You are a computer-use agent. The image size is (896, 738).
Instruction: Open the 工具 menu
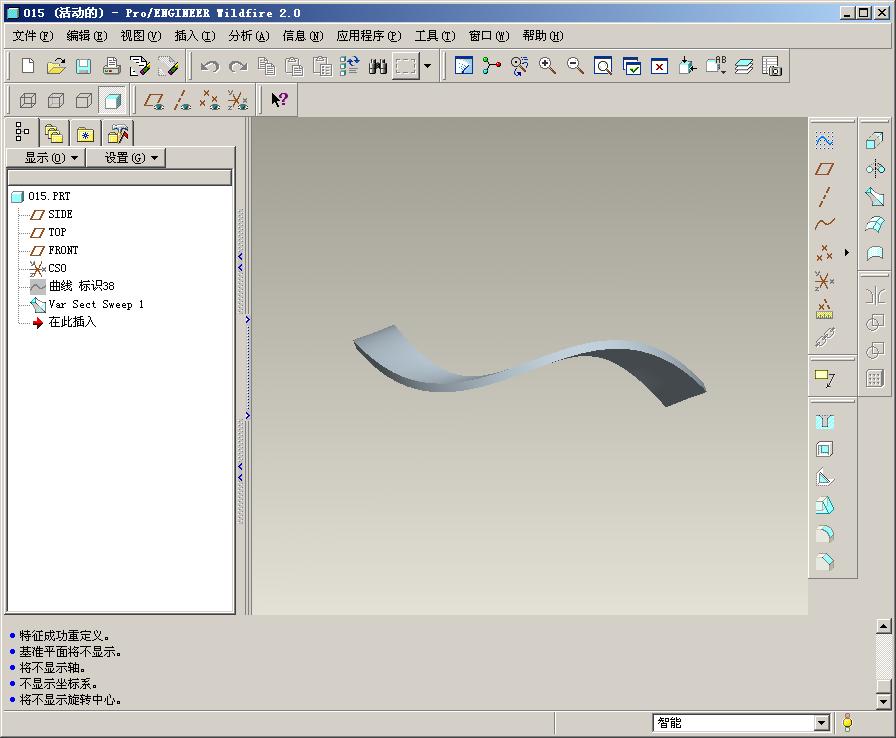click(434, 36)
